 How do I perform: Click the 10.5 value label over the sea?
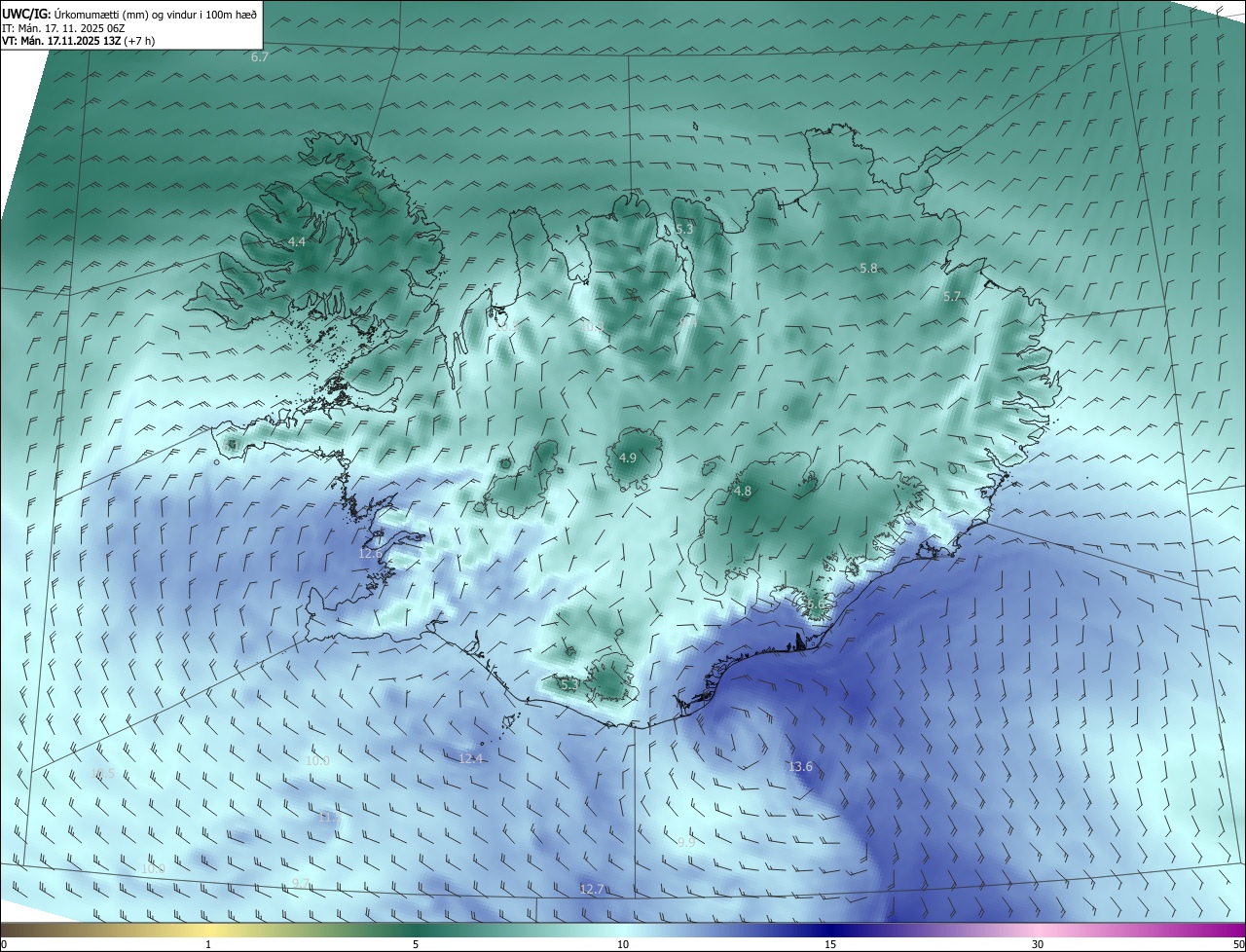[x=102, y=773]
